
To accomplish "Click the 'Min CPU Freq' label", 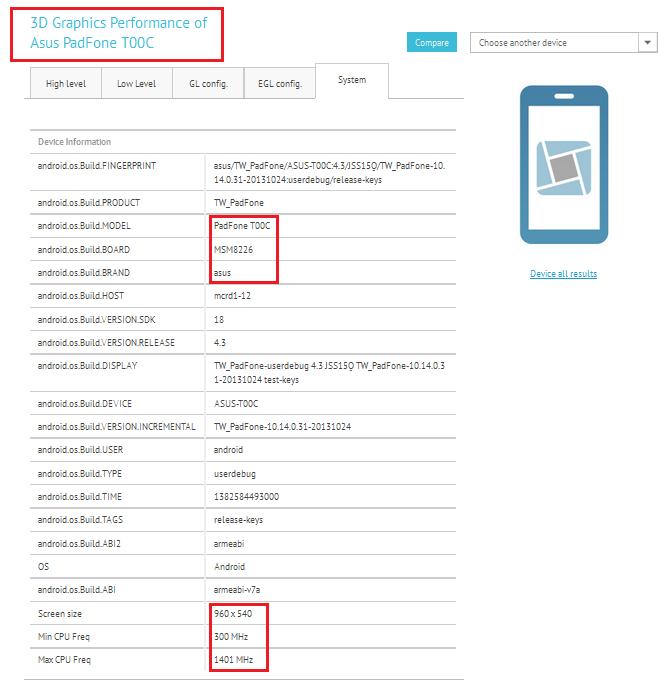I will pos(63,636).
